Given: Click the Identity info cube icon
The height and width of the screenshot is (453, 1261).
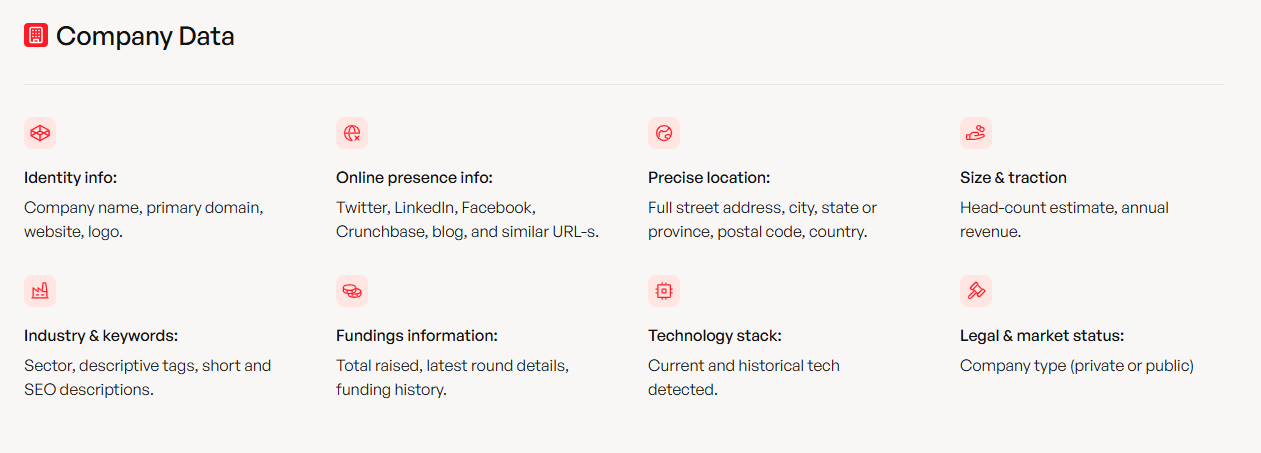Looking at the screenshot, I should pos(40,133).
